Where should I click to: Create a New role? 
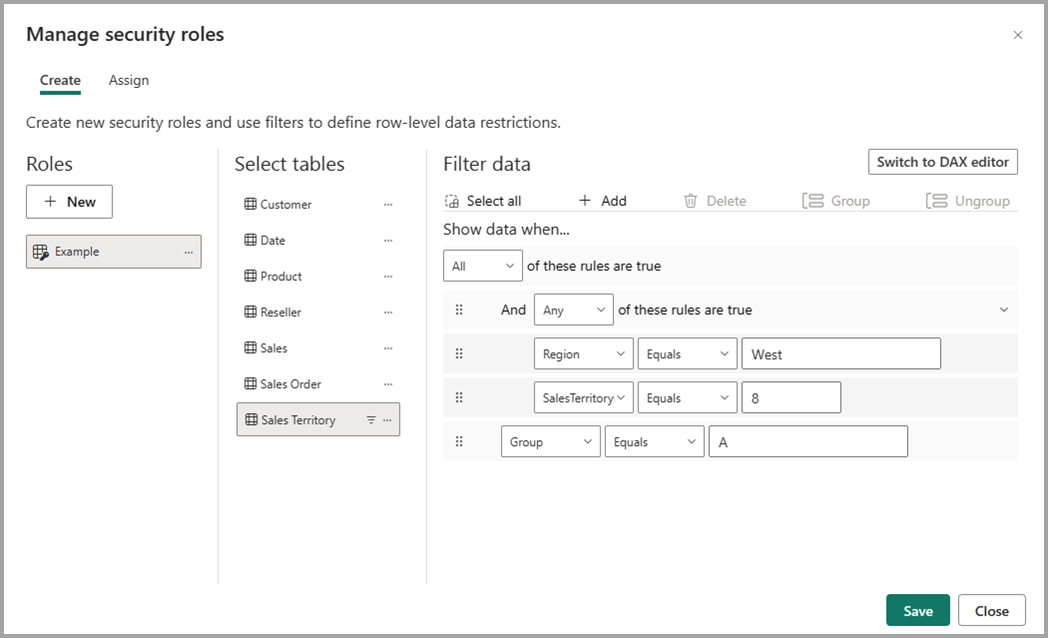tap(69, 202)
